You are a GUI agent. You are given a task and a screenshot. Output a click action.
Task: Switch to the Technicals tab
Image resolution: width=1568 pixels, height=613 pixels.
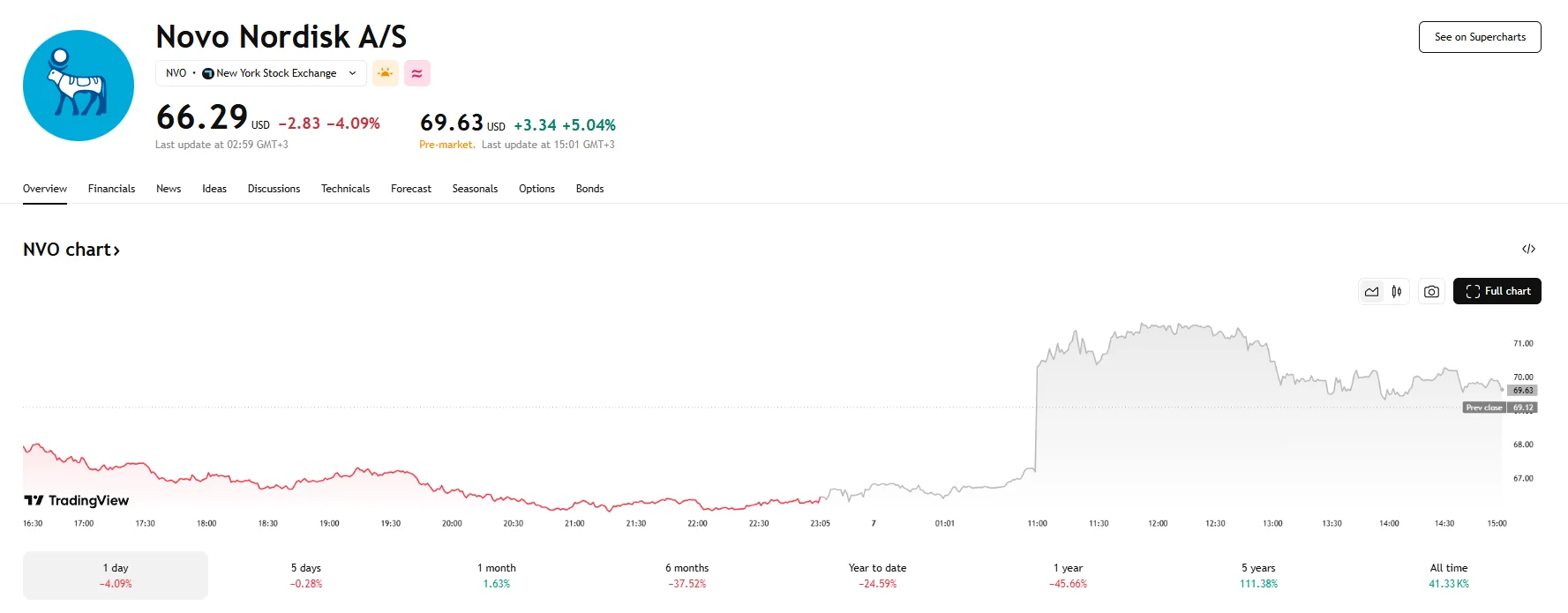point(346,189)
